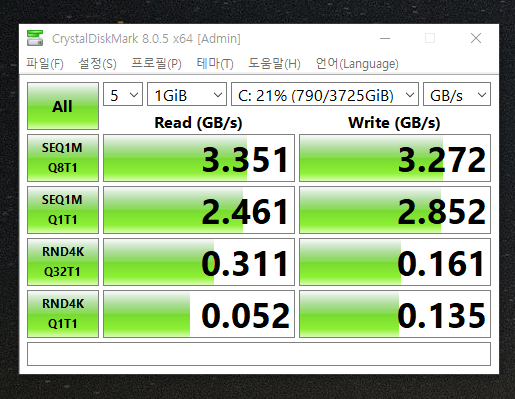Open the test count dropdown showing 5
This screenshot has height=399, width=515.
tap(123, 94)
